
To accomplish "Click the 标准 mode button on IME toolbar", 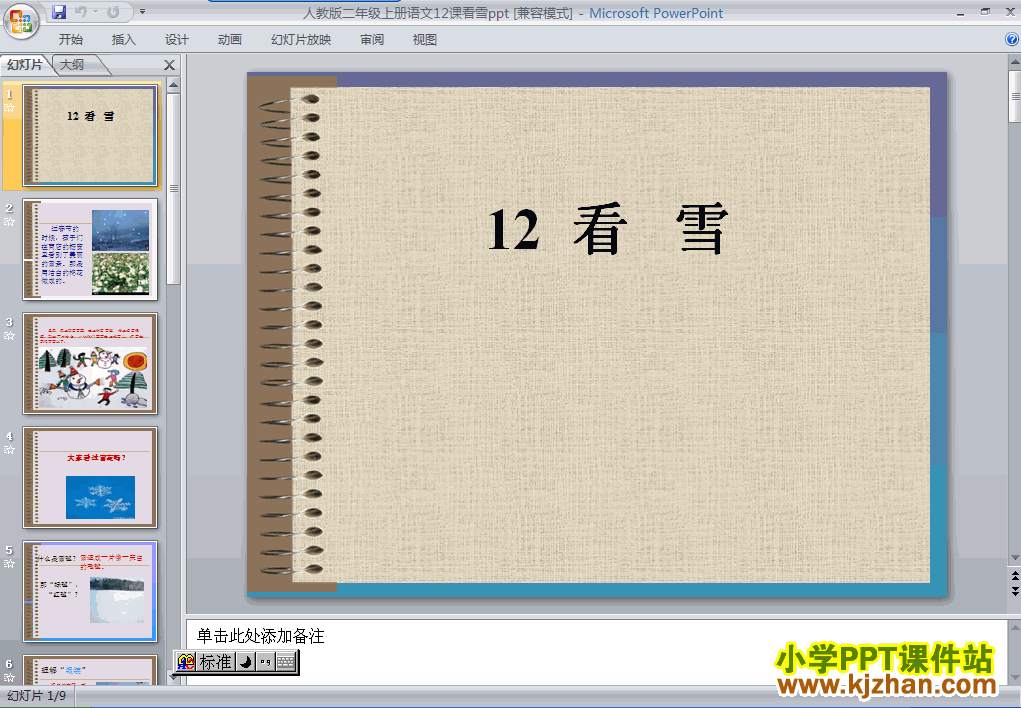I will coord(216,662).
